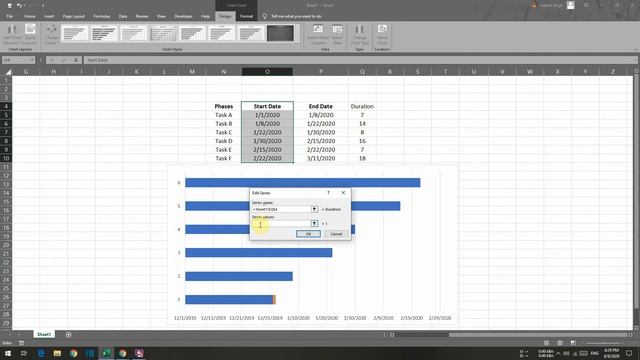
Task: Select cell containing 3/11/2020
Action: pyautogui.click(x=321, y=158)
